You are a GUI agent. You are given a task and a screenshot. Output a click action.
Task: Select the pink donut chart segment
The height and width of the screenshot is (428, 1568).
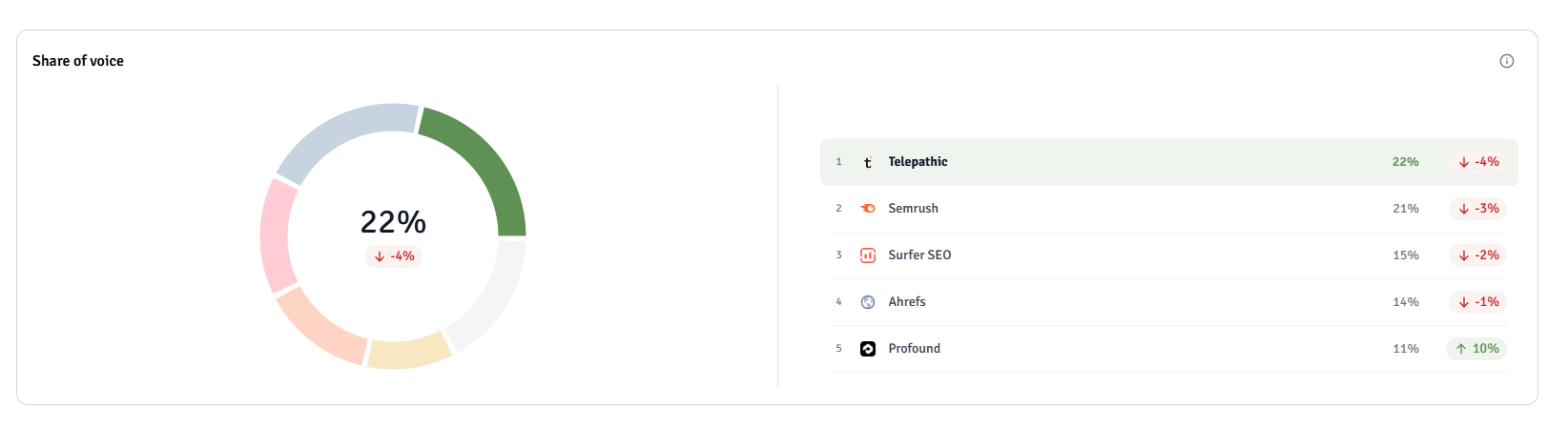point(276,236)
